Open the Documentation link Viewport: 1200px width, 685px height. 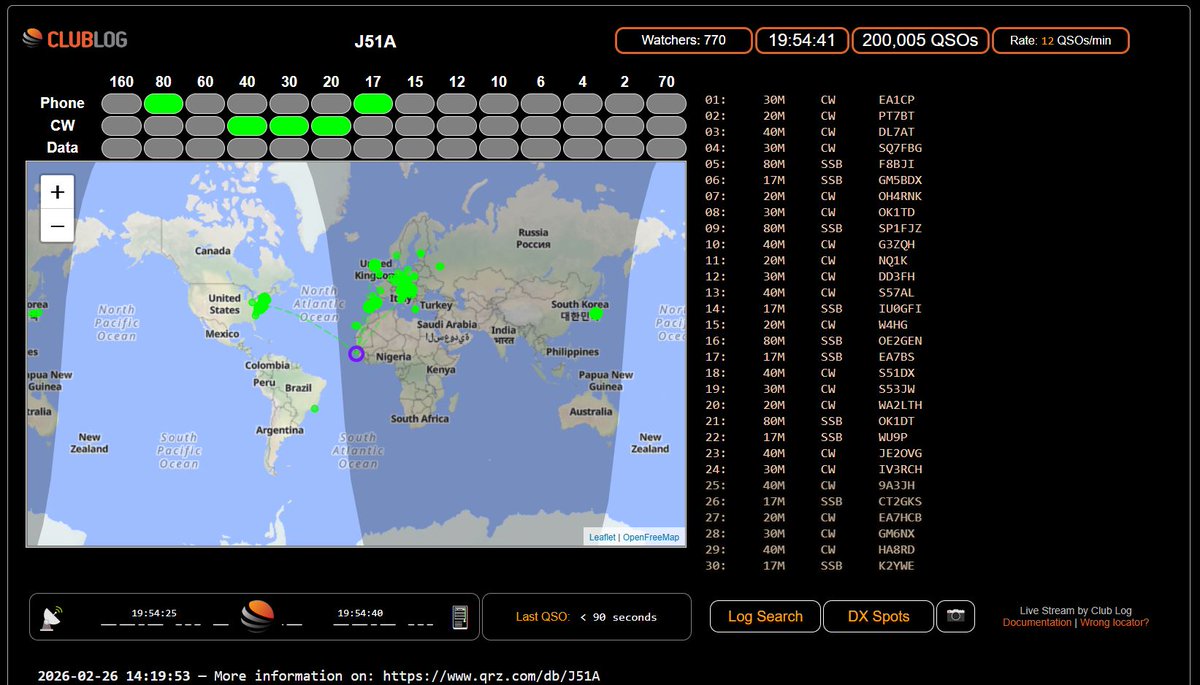tap(1037, 622)
